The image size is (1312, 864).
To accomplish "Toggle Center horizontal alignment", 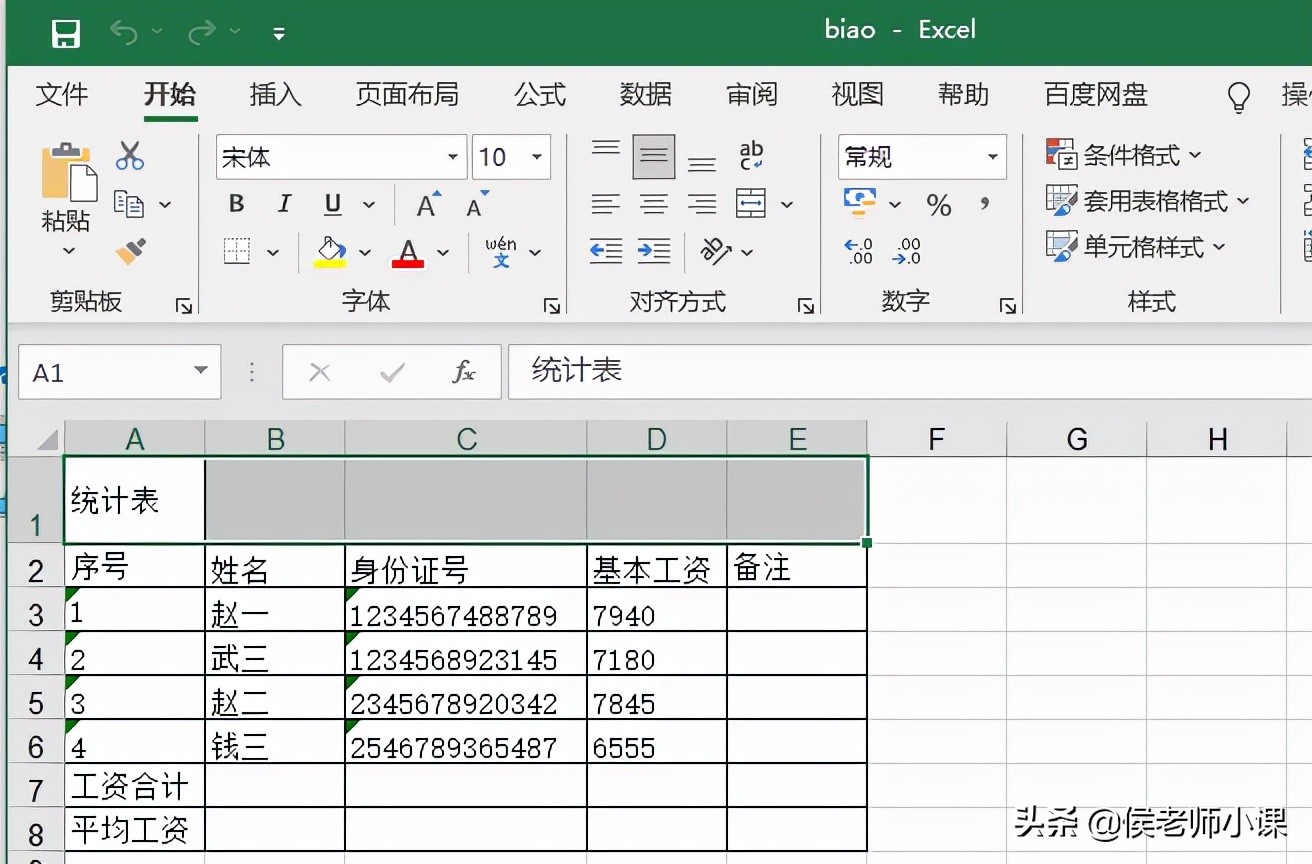I will (654, 204).
